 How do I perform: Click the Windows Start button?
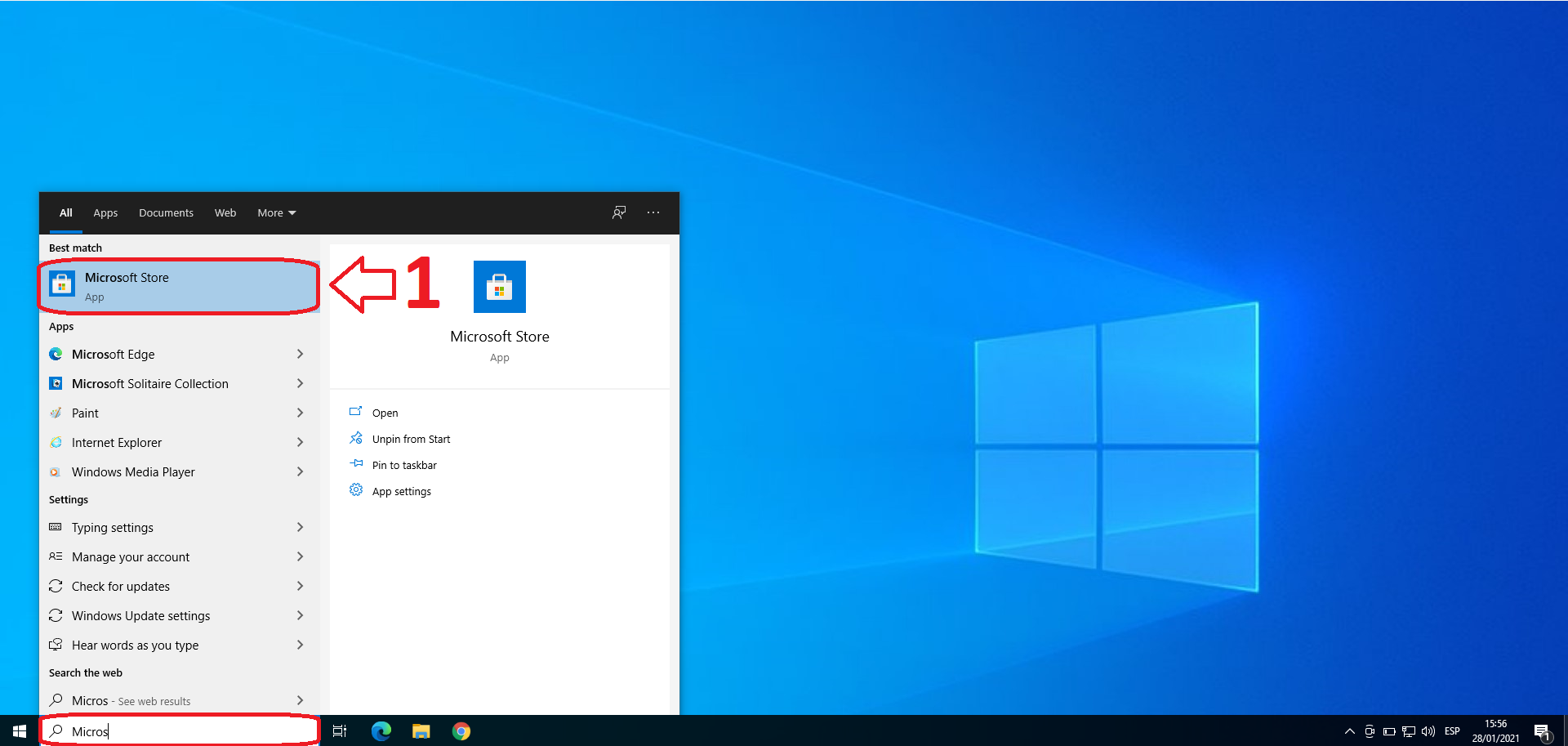point(20,731)
